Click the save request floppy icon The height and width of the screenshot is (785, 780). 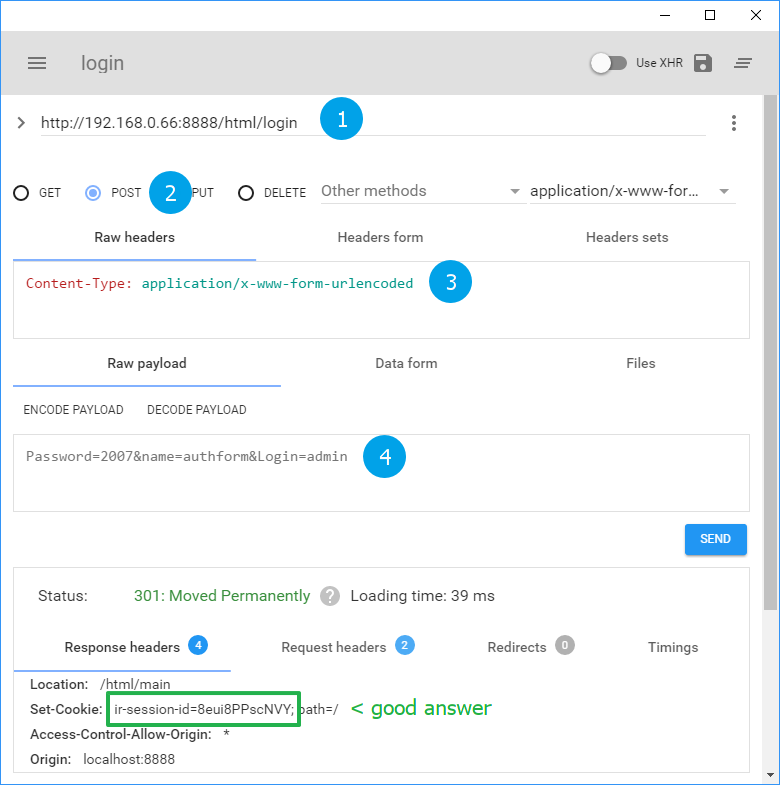(702, 63)
